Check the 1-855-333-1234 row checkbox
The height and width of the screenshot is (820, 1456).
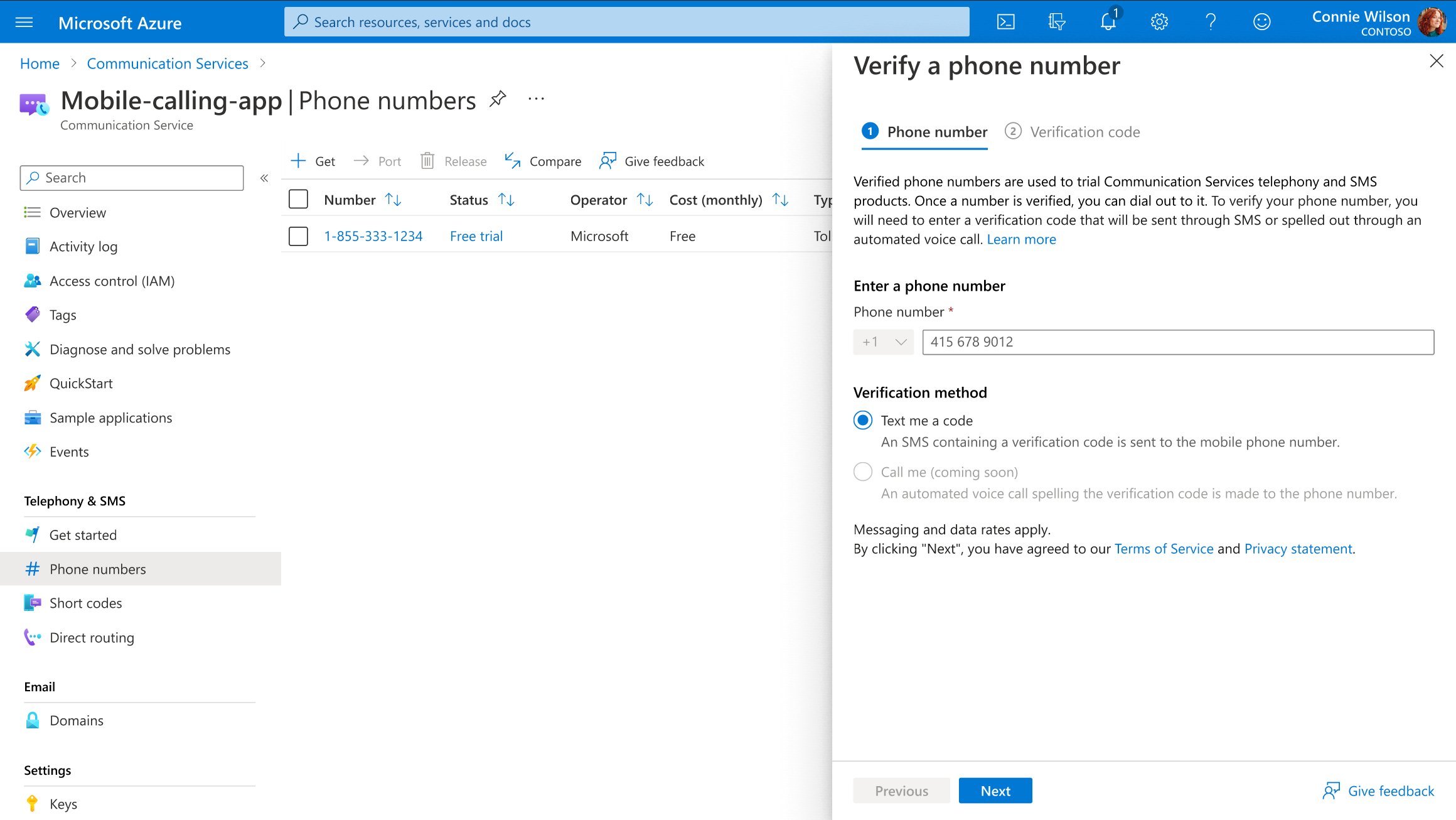(x=298, y=236)
